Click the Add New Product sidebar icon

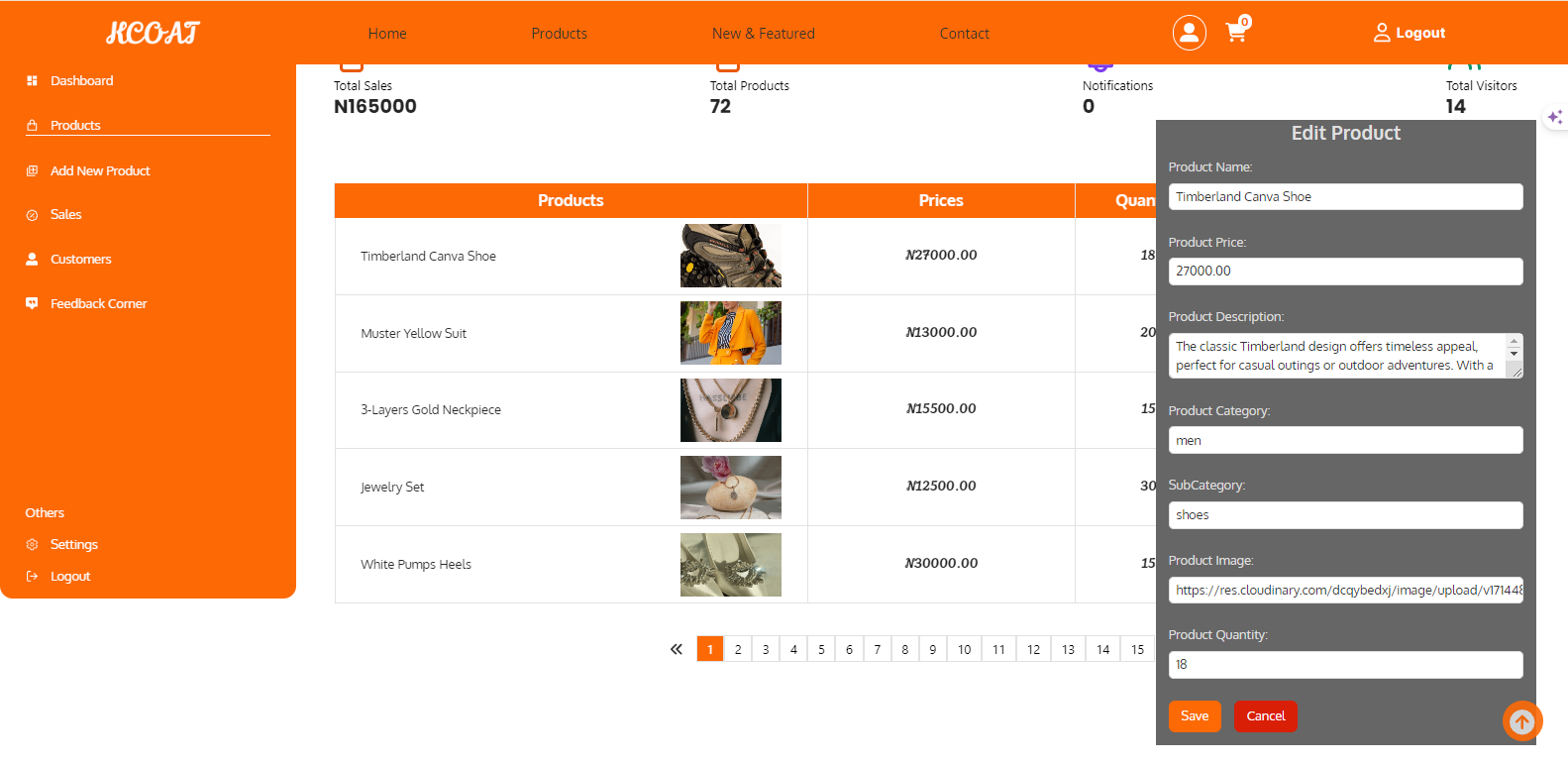[x=32, y=170]
